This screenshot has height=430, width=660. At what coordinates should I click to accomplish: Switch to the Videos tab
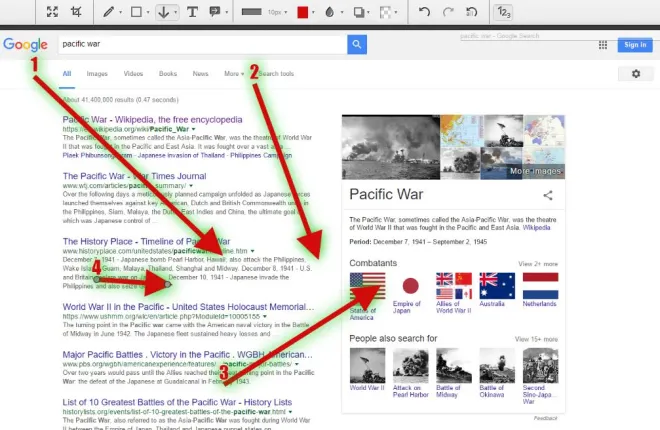pyautogui.click(x=133, y=74)
